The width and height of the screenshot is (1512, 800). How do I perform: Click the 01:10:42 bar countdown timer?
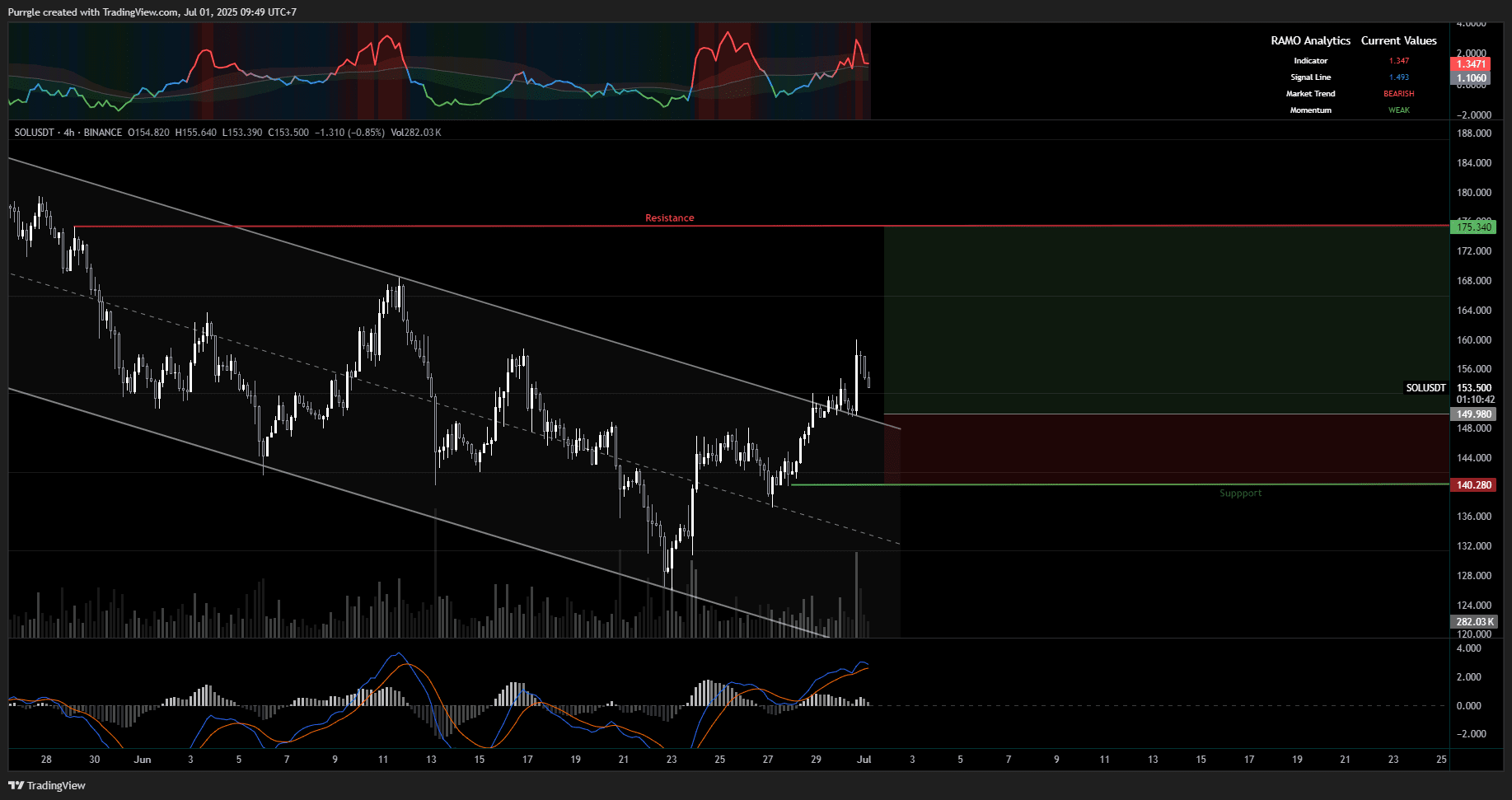(1475, 400)
